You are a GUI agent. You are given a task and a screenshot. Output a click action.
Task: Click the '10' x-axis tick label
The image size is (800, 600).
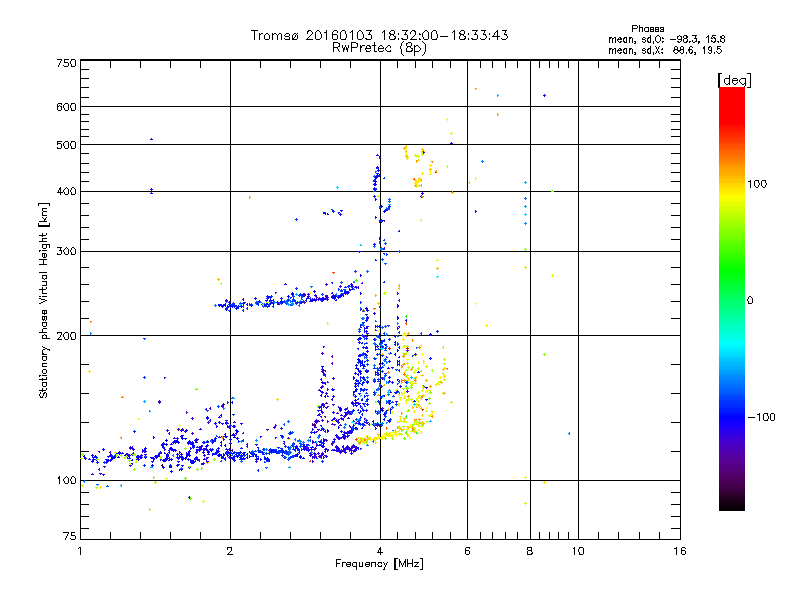[x=578, y=551]
